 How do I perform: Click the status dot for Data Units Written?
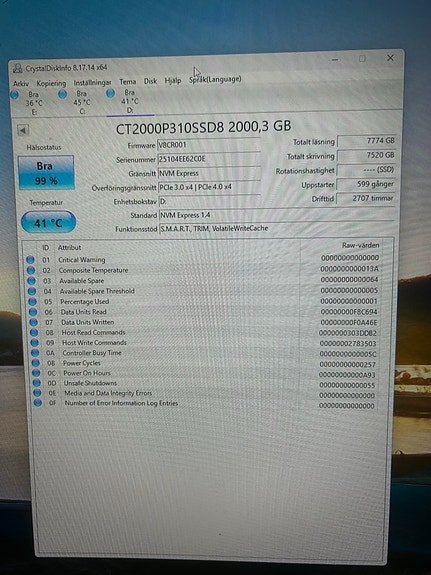(34, 322)
